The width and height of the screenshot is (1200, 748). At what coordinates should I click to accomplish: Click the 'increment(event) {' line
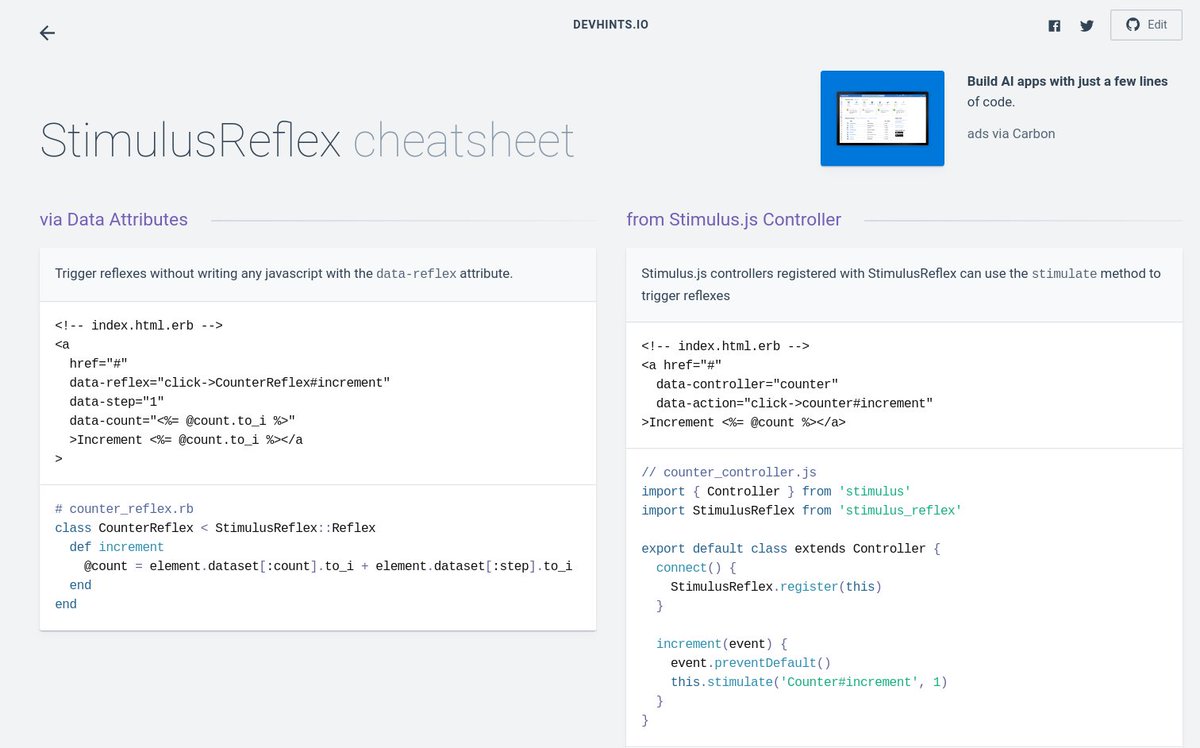(722, 644)
